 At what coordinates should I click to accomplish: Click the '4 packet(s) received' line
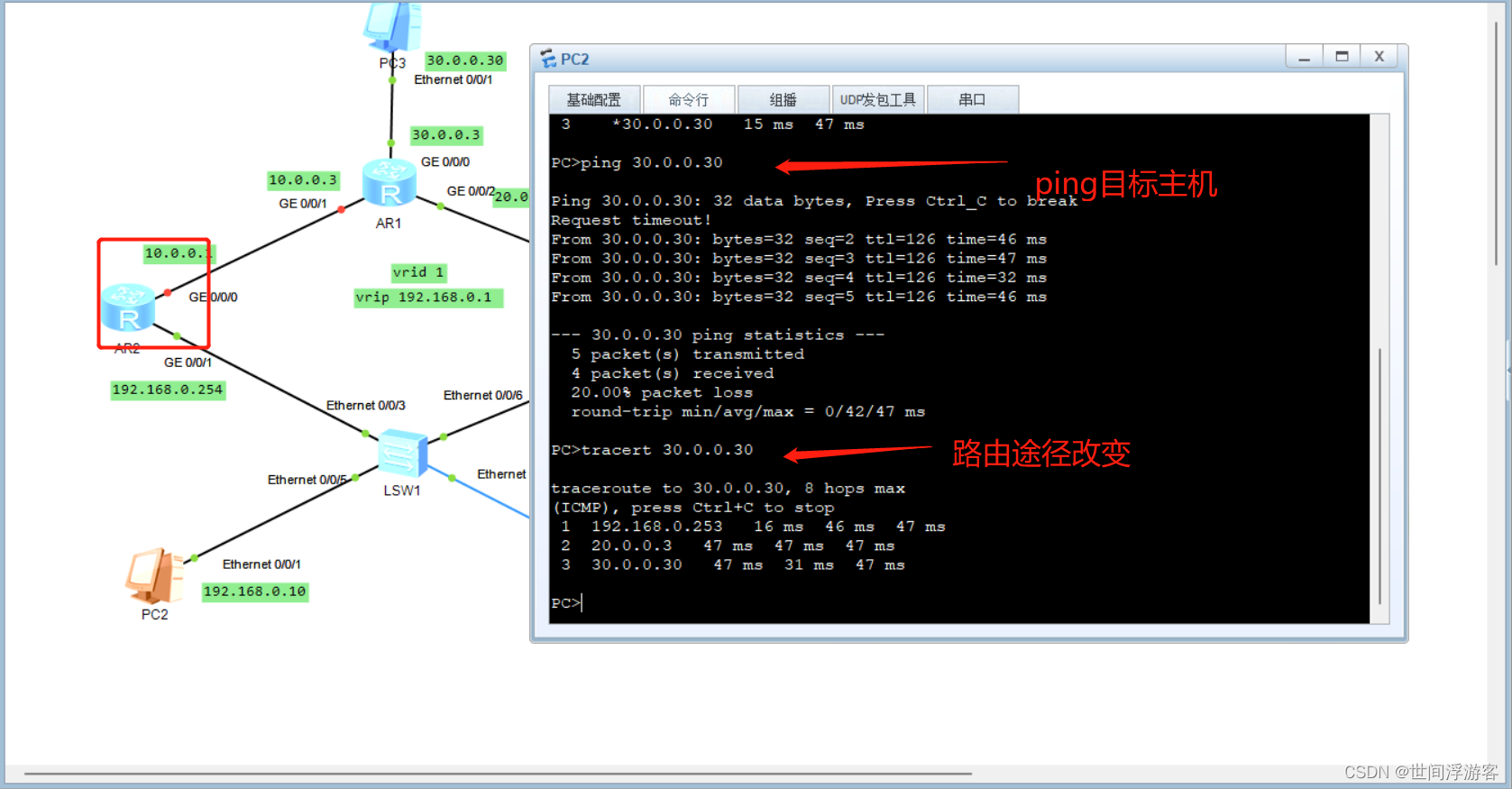(672, 373)
